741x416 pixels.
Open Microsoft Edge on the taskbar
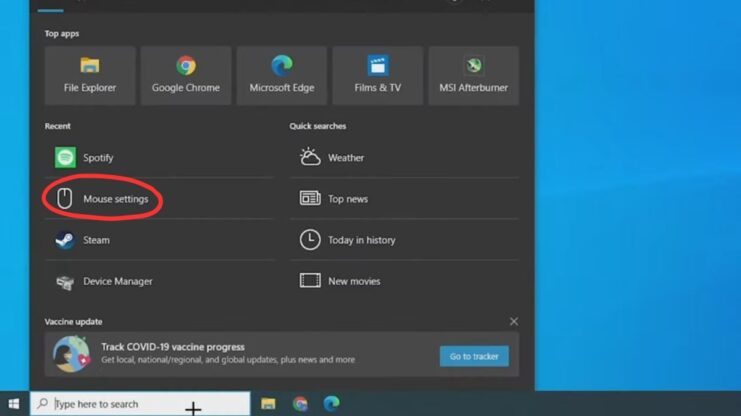tap(332, 403)
